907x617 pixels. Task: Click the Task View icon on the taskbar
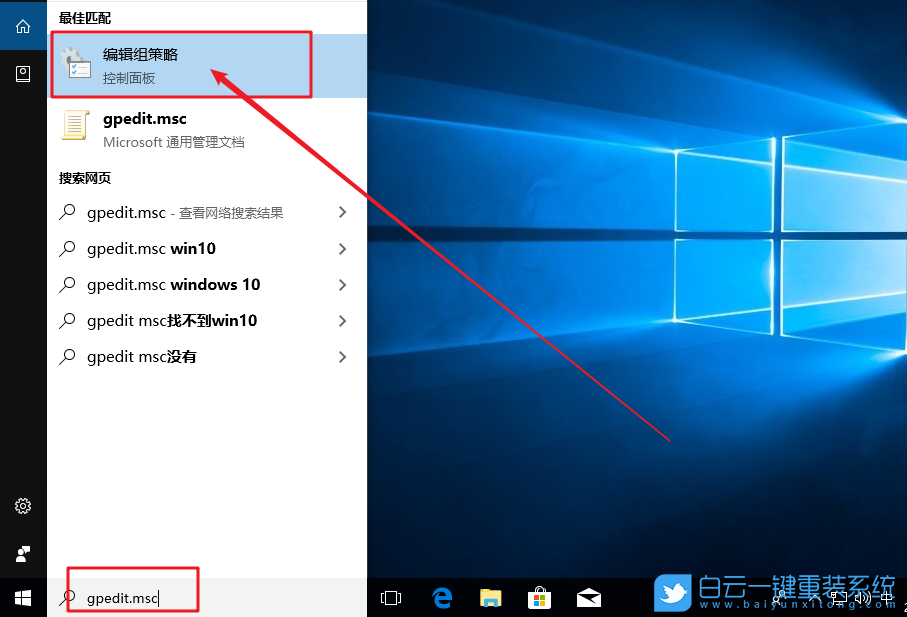point(390,597)
